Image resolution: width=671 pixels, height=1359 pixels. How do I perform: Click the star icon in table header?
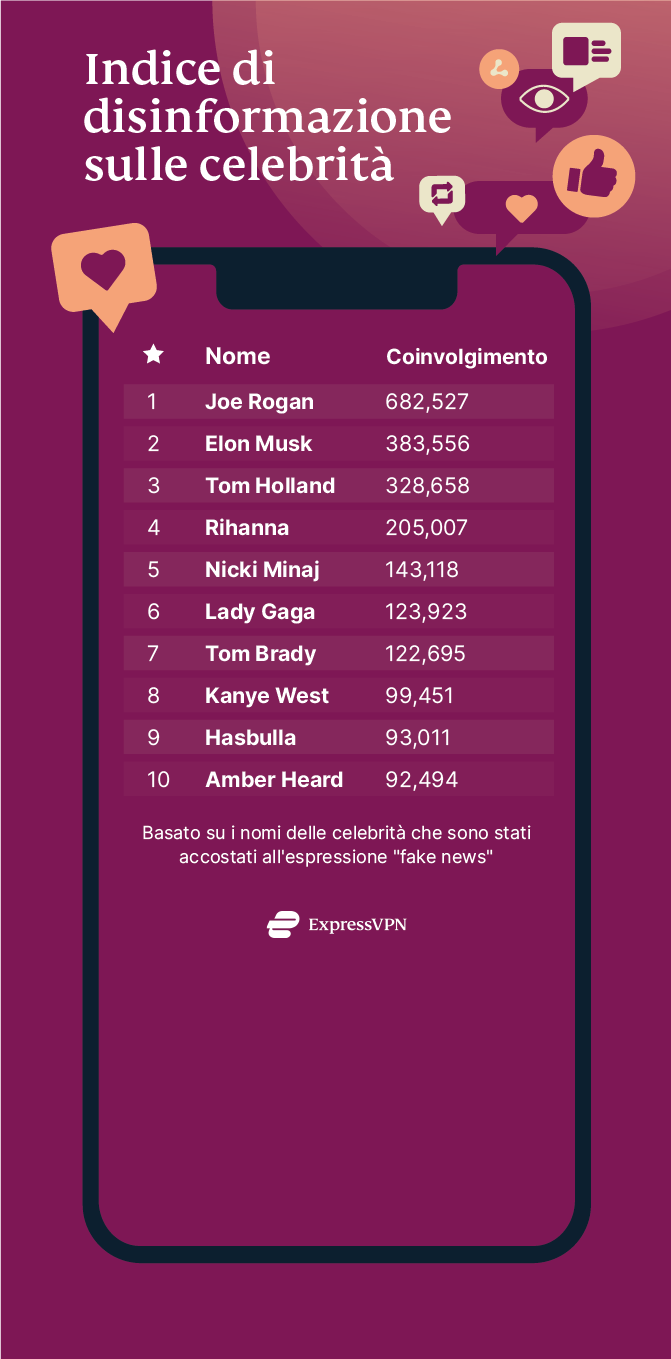[153, 355]
